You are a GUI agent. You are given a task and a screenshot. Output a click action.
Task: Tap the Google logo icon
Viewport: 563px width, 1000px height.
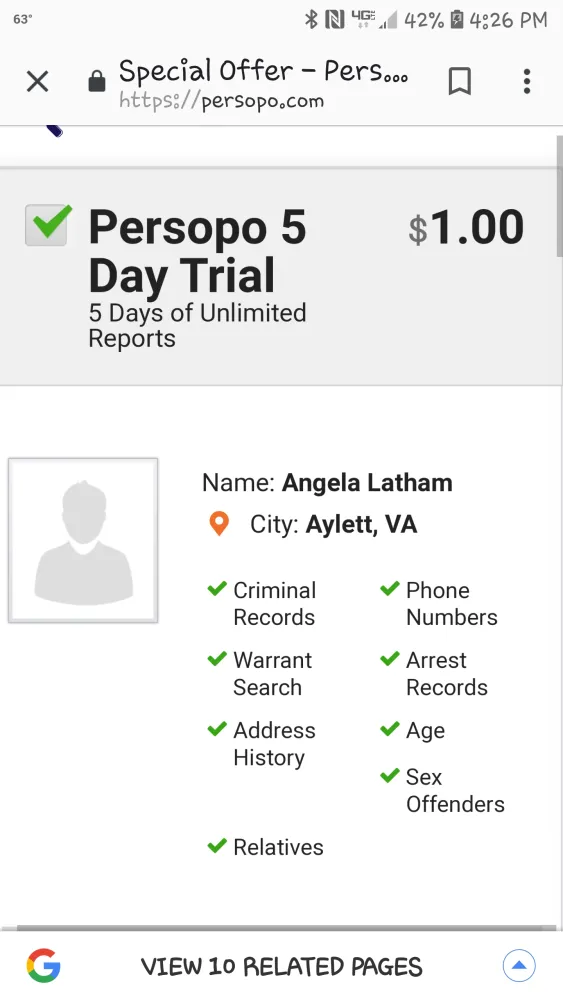(x=43, y=966)
